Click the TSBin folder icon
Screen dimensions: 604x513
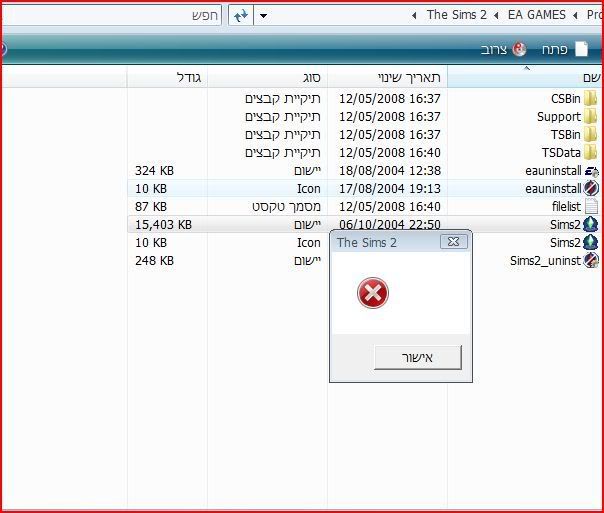click(x=591, y=135)
